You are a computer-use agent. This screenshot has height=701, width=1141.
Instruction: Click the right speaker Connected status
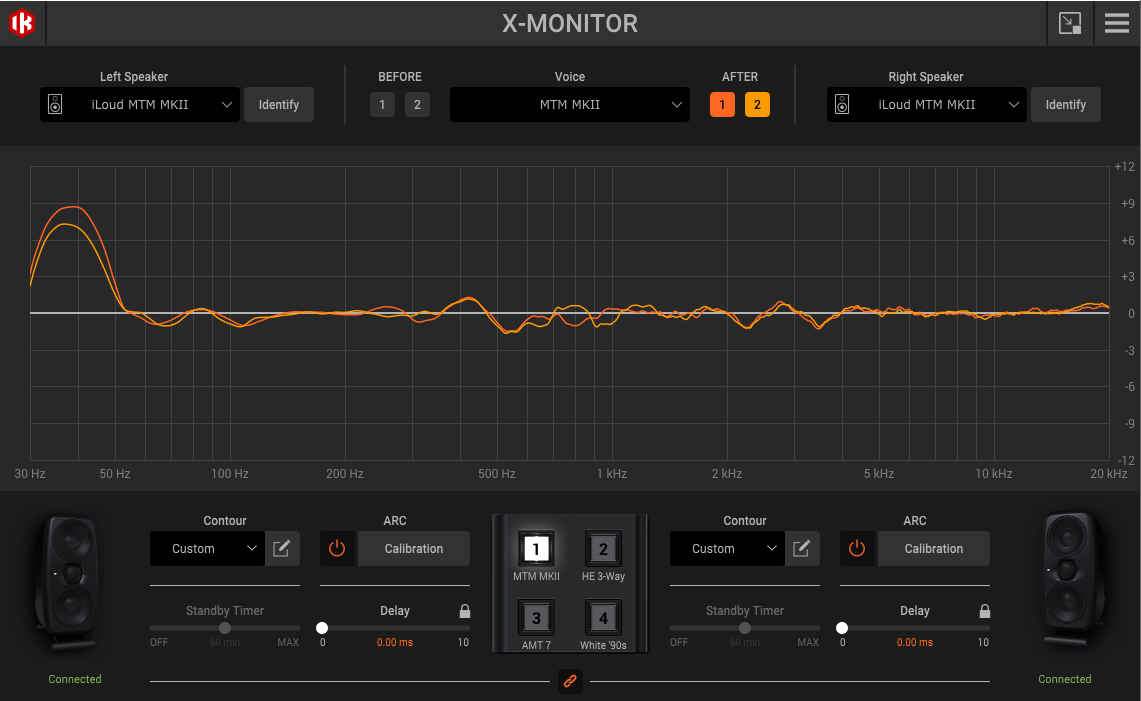[x=1065, y=678]
